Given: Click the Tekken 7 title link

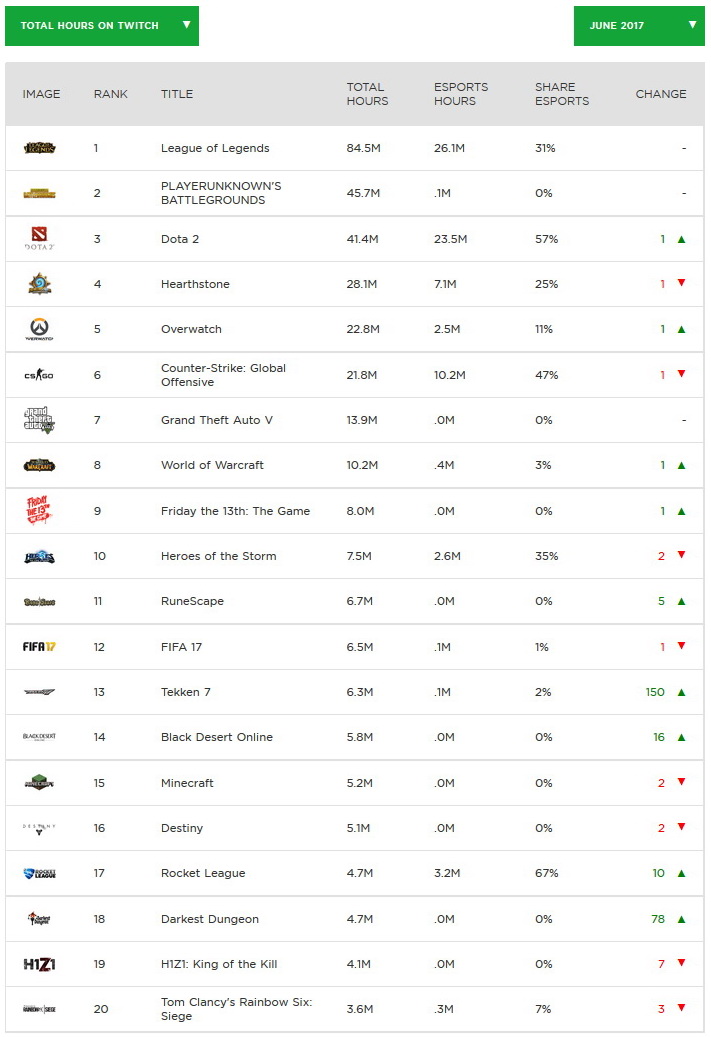Looking at the screenshot, I should click(x=186, y=692).
